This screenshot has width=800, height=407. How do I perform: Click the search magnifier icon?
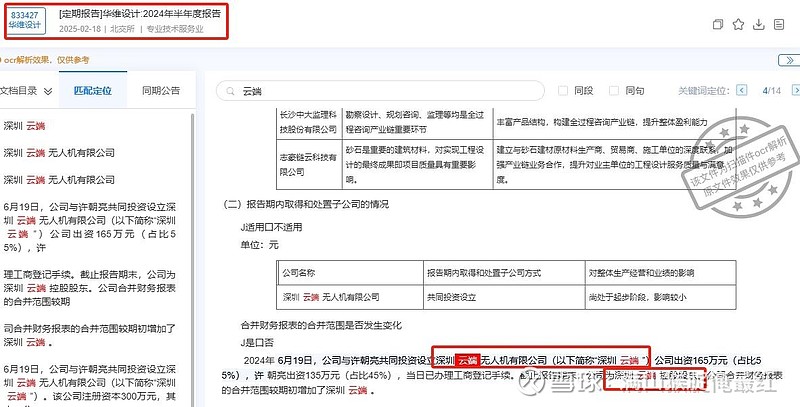[231, 91]
